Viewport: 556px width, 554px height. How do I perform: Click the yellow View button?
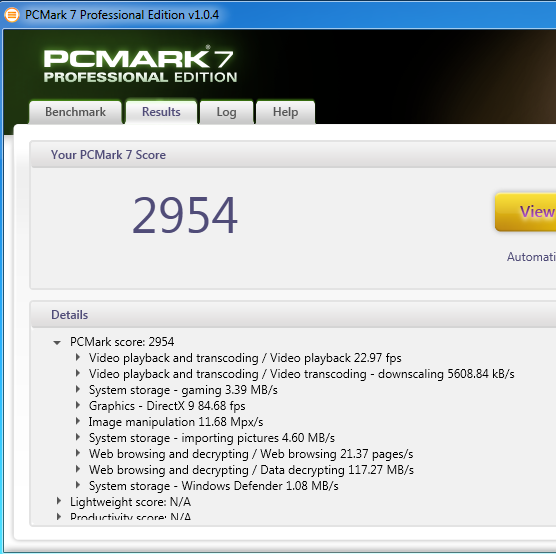coord(526,212)
